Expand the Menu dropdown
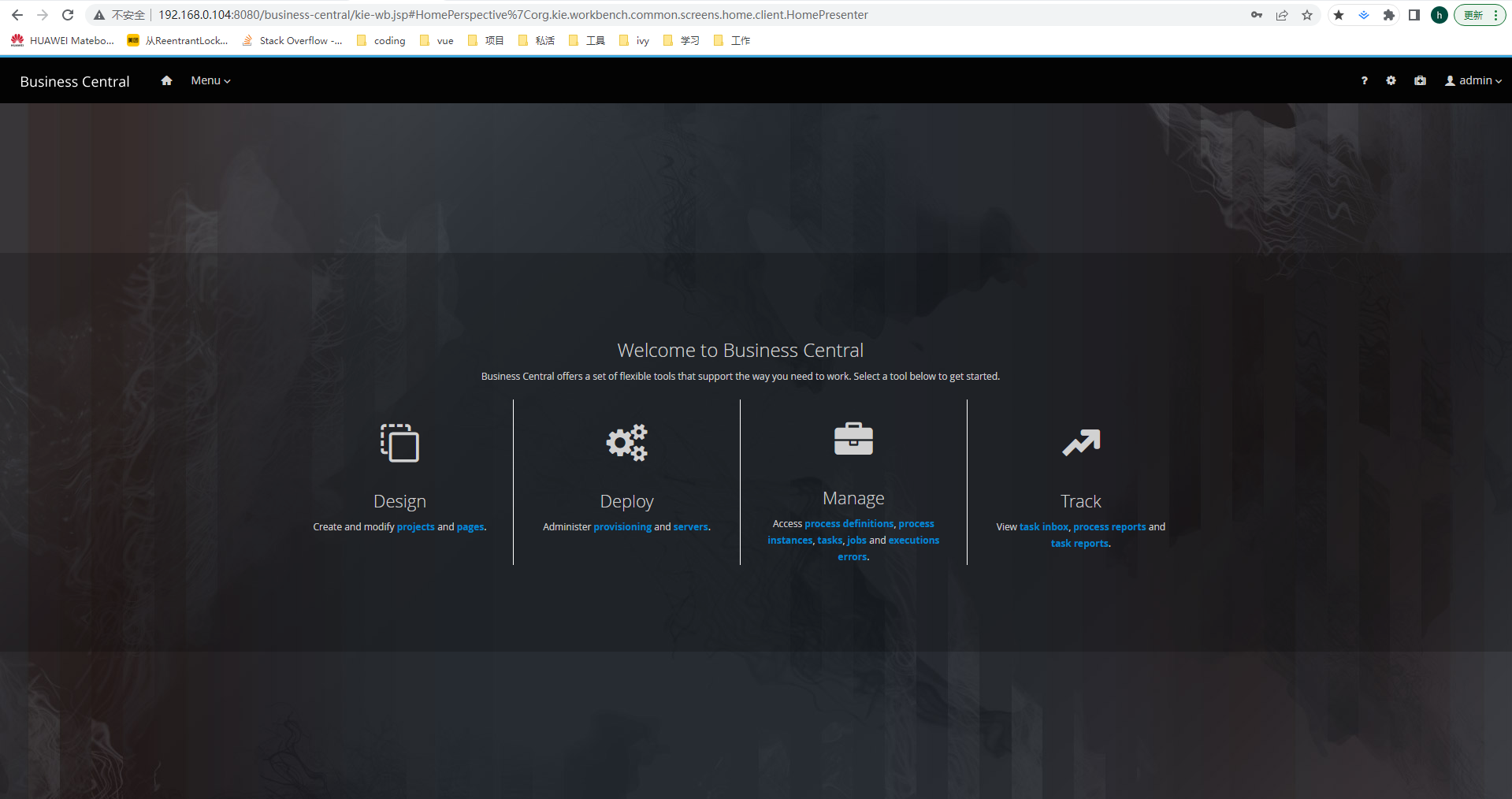 pyautogui.click(x=210, y=80)
